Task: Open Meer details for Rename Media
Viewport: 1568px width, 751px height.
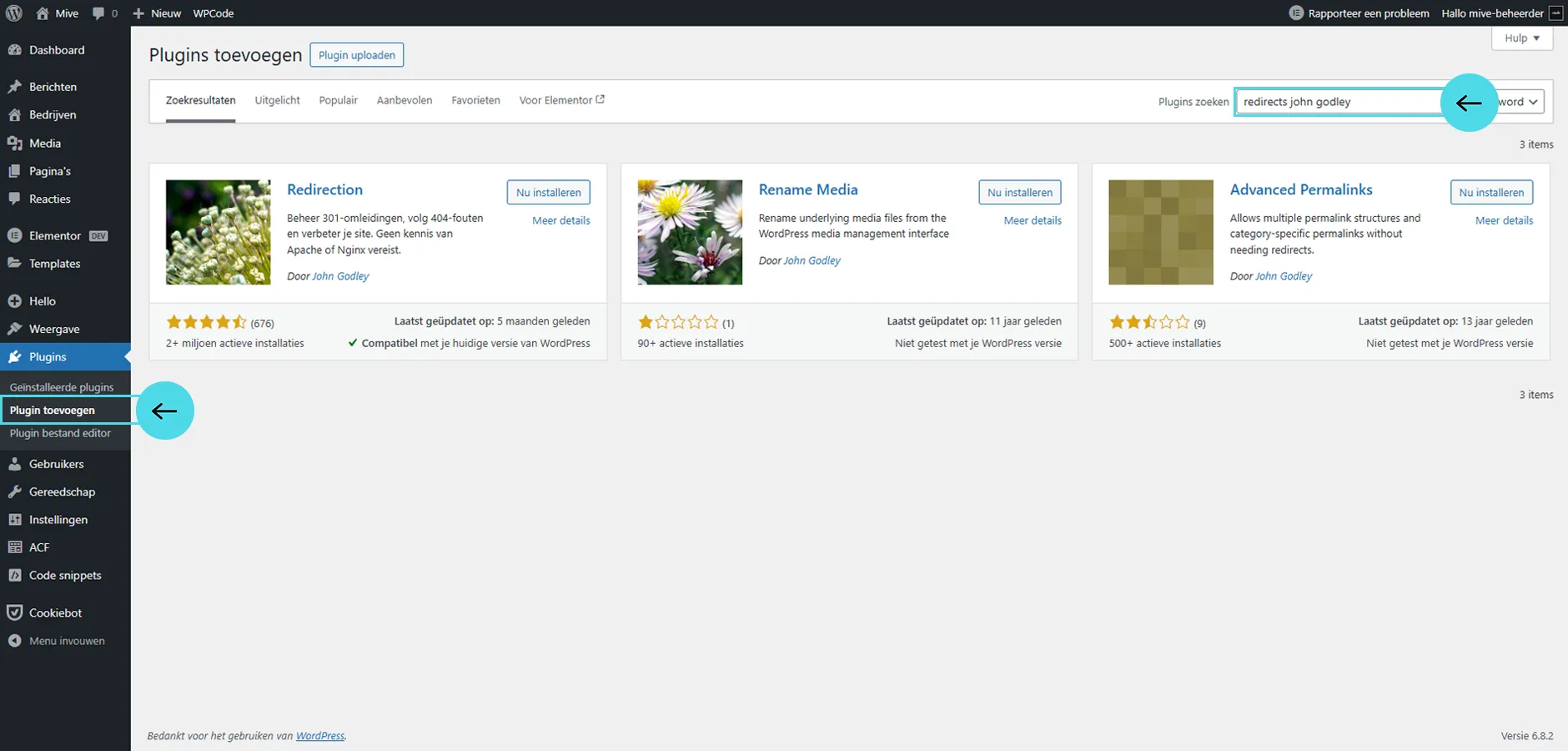Action: click(1032, 220)
